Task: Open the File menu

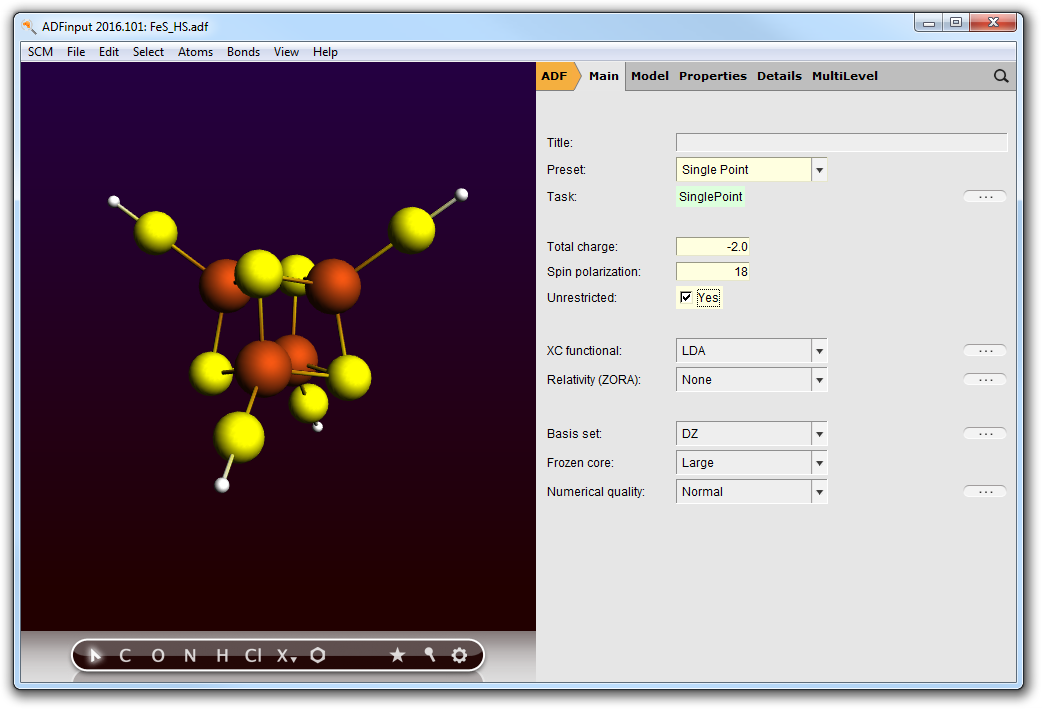Action: [x=76, y=52]
